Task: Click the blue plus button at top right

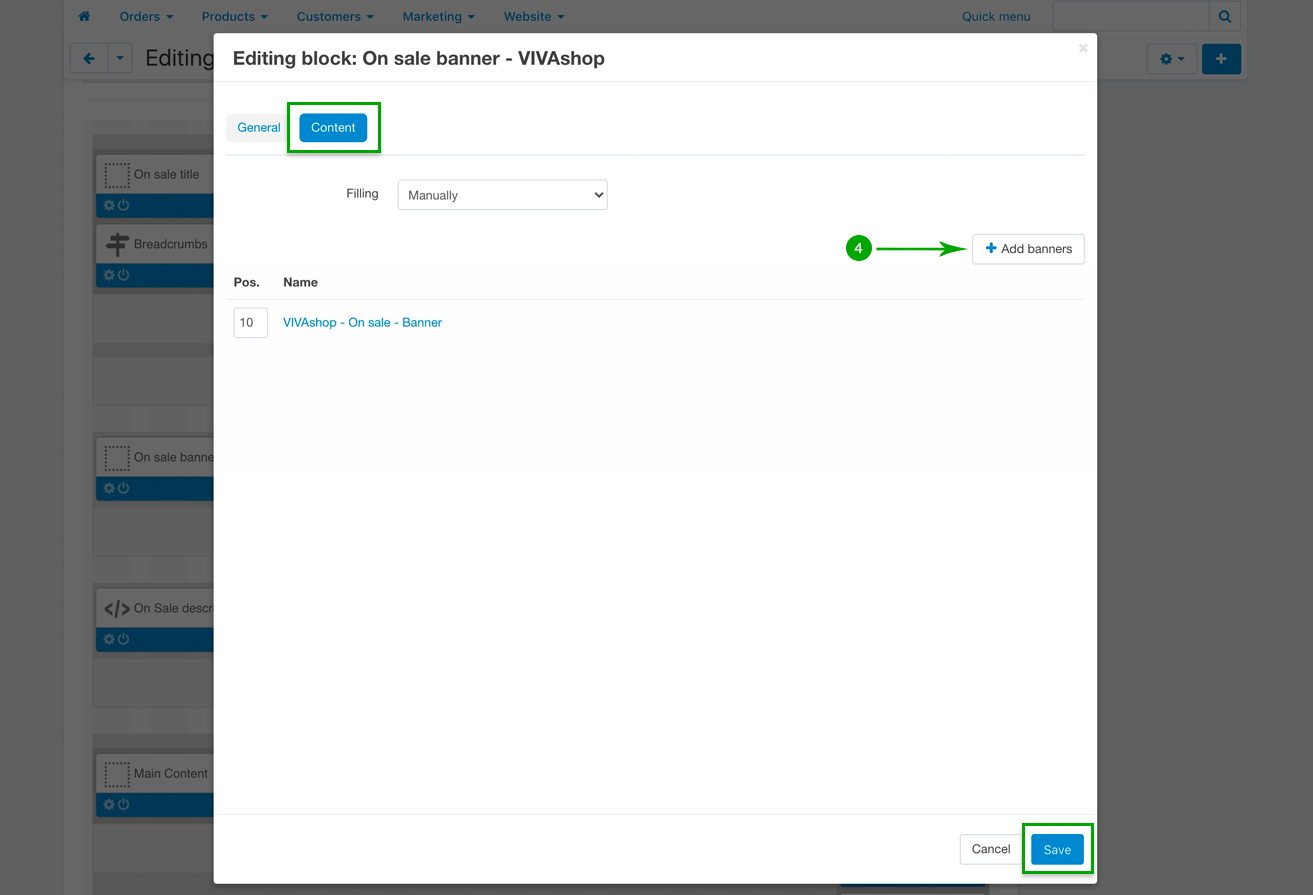Action: pos(1221,59)
